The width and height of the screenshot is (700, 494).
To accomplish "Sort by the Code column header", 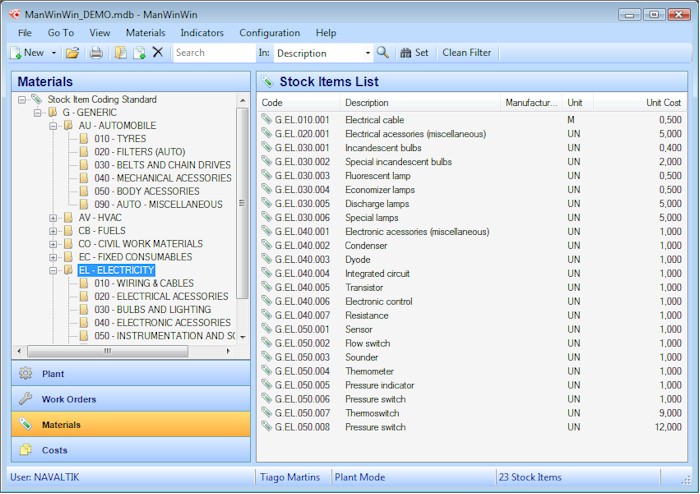I will point(299,103).
